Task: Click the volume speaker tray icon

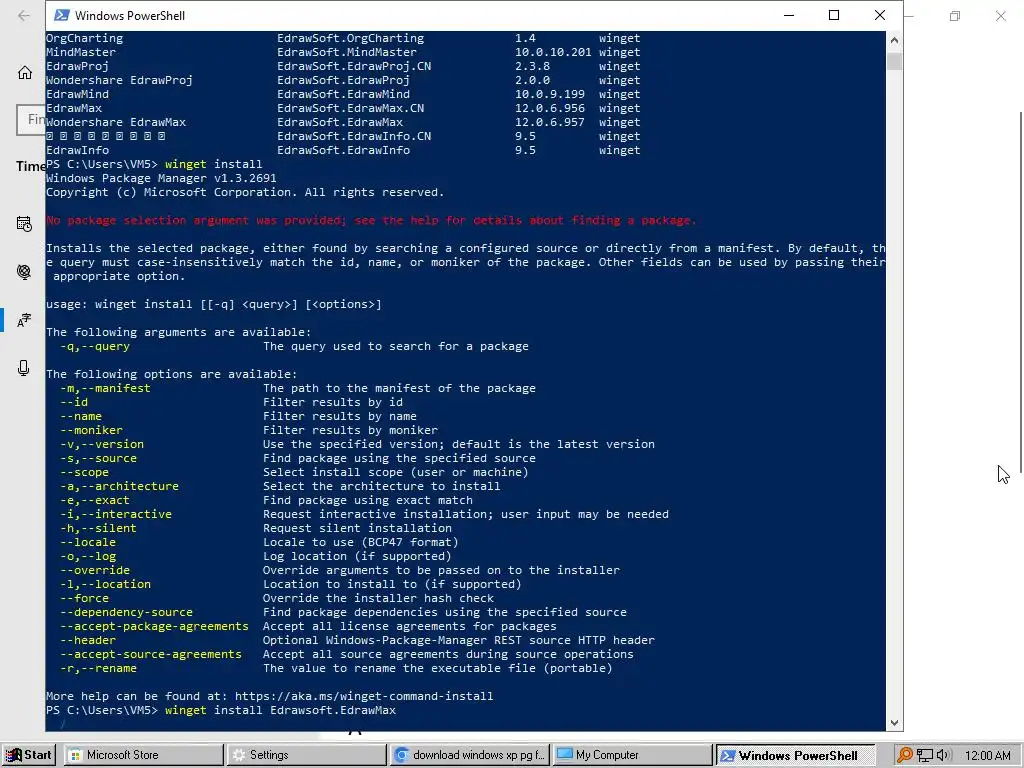Action: pos(942,755)
